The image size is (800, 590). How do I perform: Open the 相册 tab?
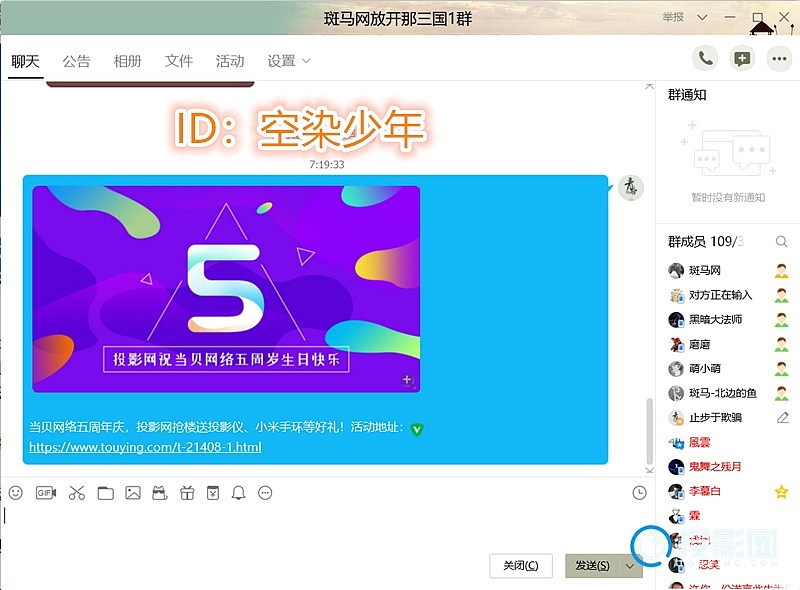[128, 62]
